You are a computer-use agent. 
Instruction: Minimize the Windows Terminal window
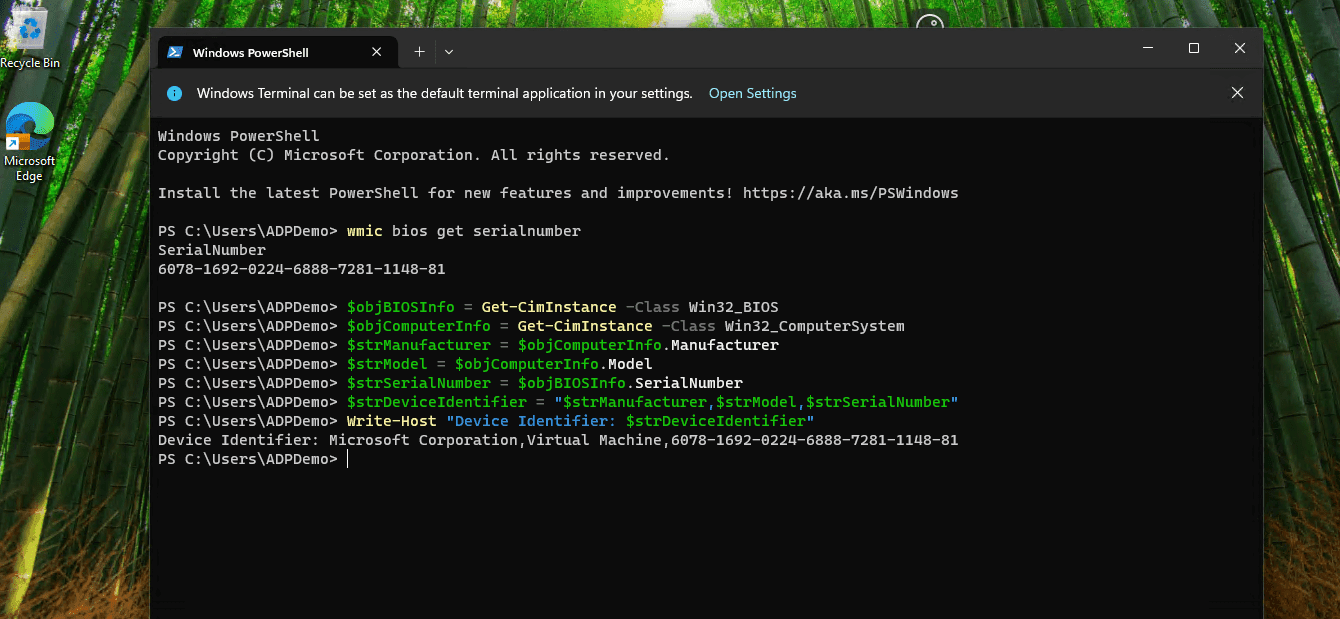pos(1147,48)
